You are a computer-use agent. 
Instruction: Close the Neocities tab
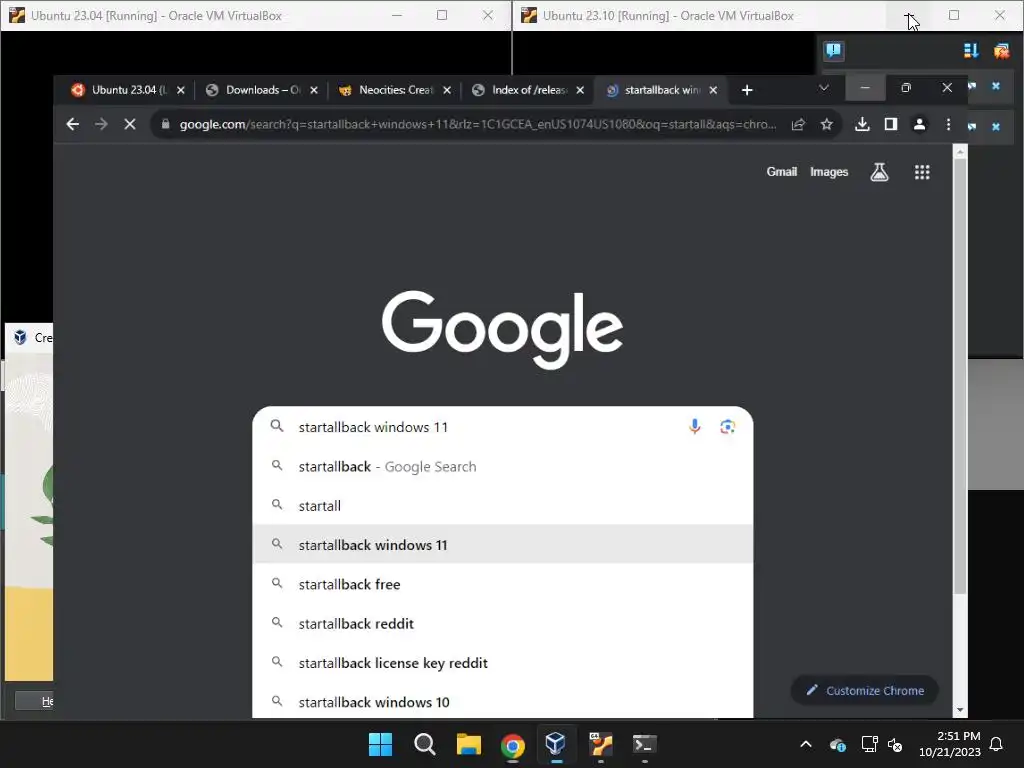click(447, 90)
